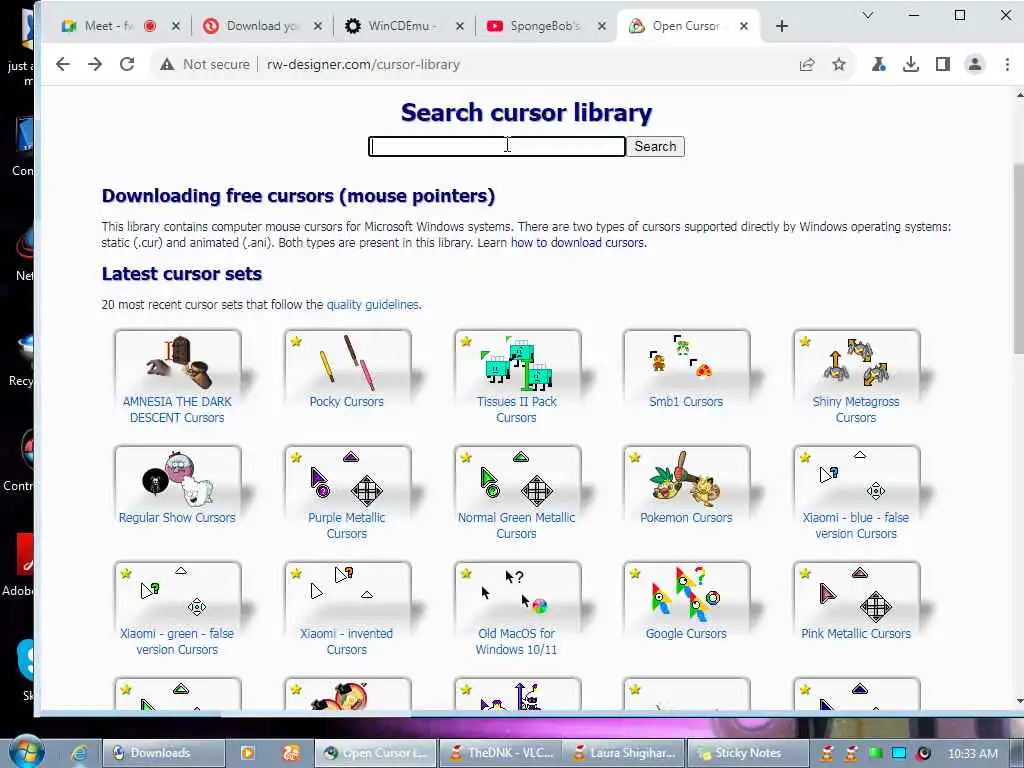Close the Open Cursor Library tab

tap(744, 26)
